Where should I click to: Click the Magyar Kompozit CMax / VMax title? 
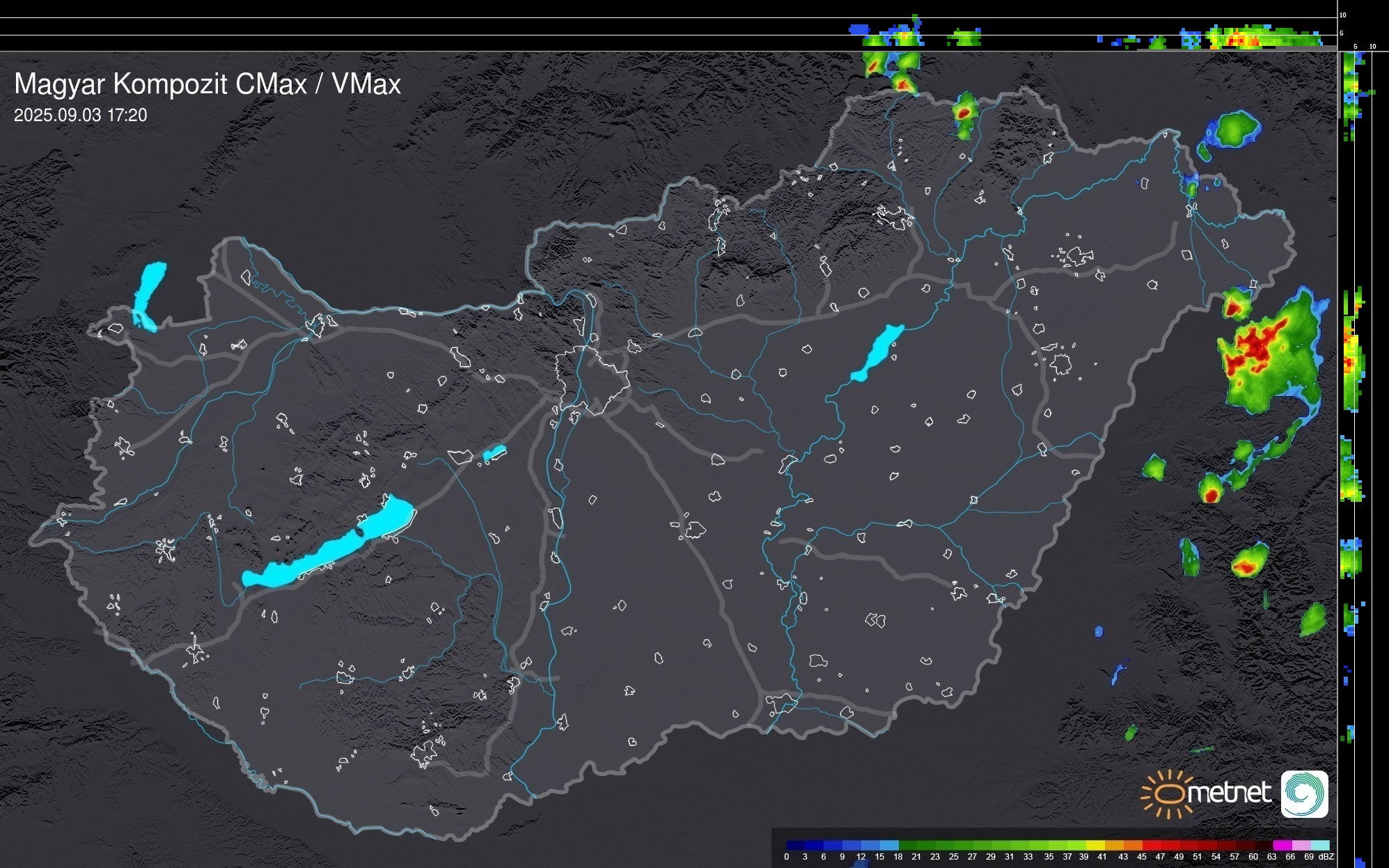(207, 84)
